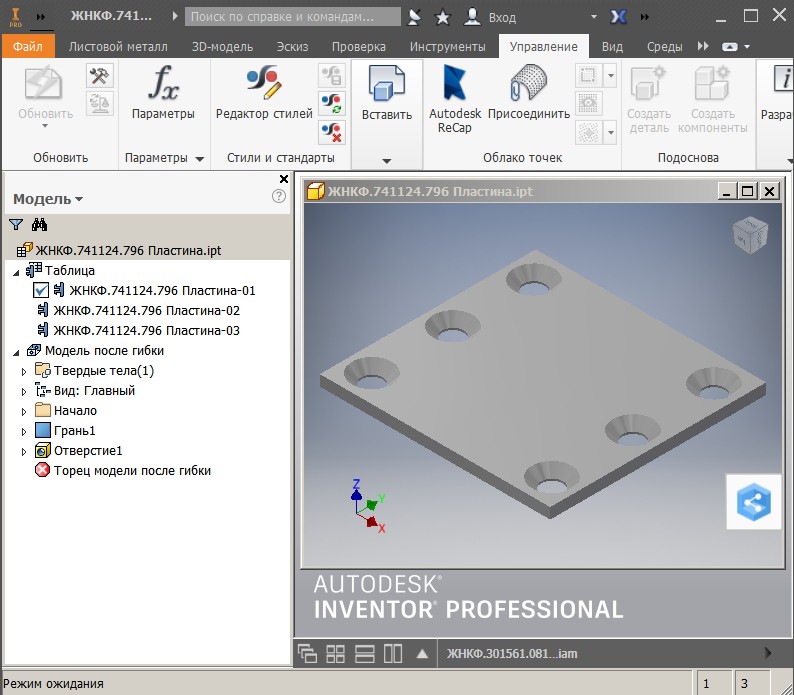
Task: Click the Autodesk ReCap icon
Action: 454,98
